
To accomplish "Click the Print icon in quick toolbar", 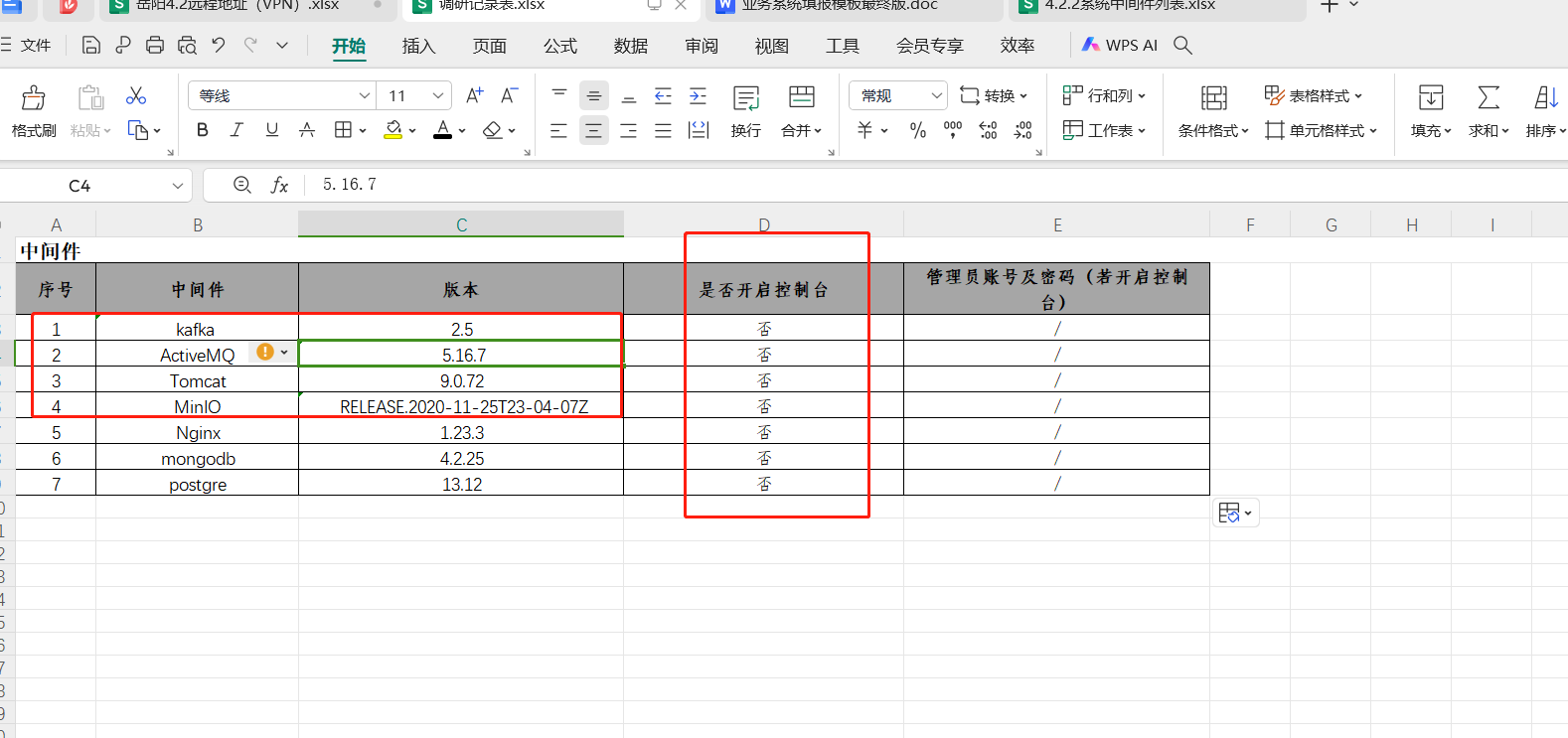I will click(155, 45).
